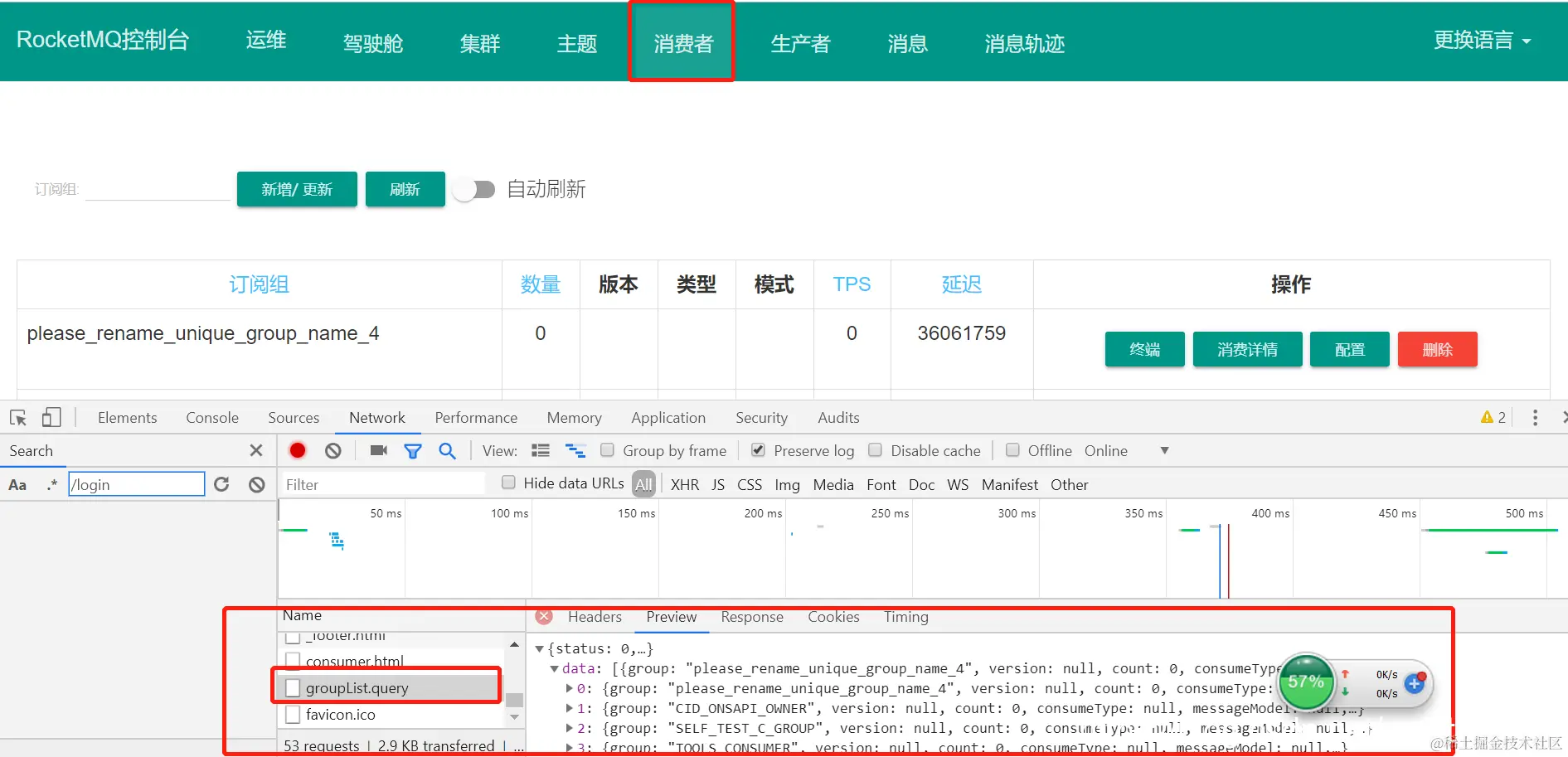Open the 主题 topic nav item
The image size is (1568, 757).
pos(577,43)
